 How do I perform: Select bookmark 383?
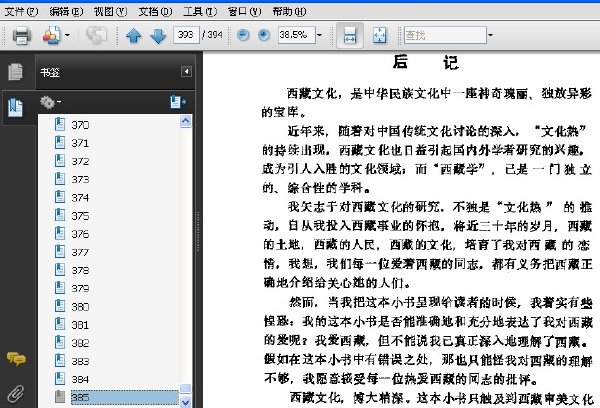tap(80, 361)
